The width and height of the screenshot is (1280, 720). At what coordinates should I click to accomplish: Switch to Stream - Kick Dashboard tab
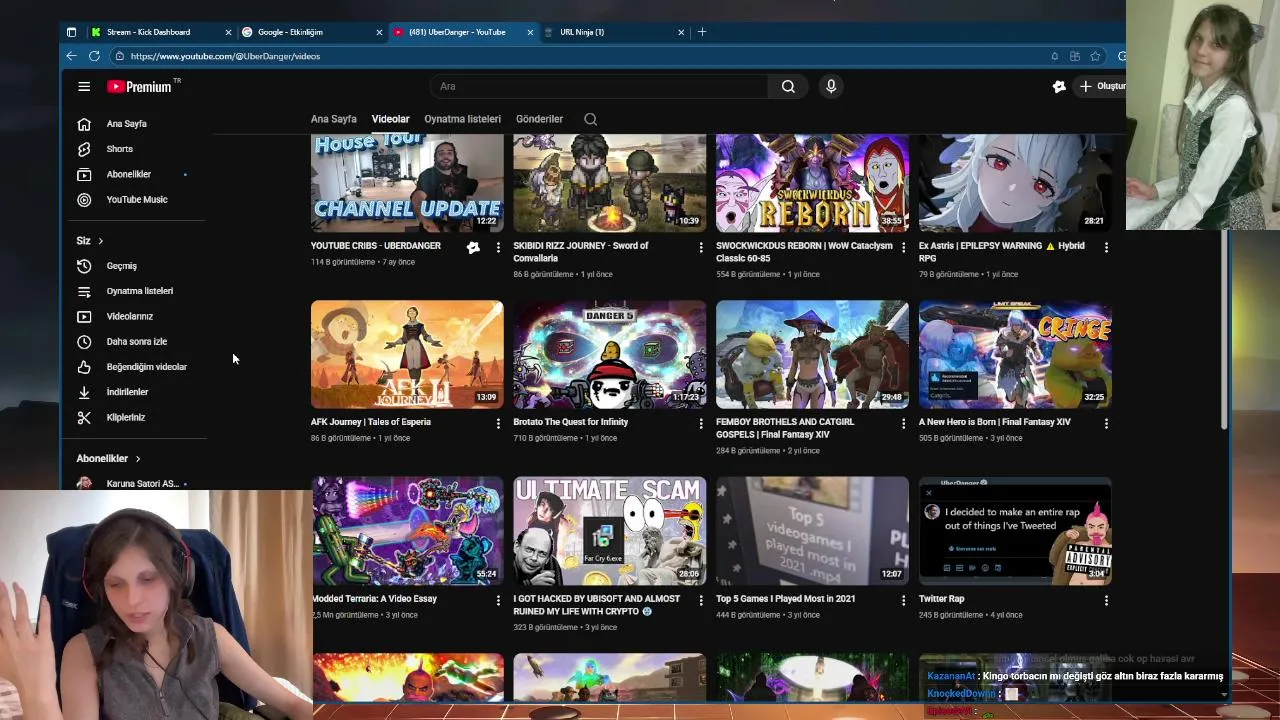pos(148,32)
